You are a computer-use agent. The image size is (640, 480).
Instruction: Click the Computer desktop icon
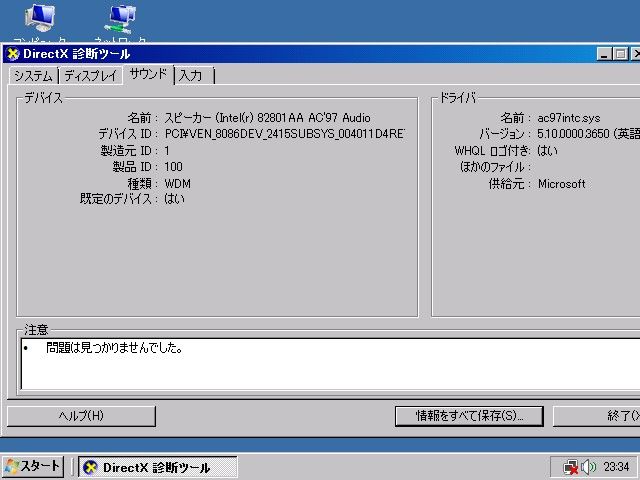click(40, 18)
